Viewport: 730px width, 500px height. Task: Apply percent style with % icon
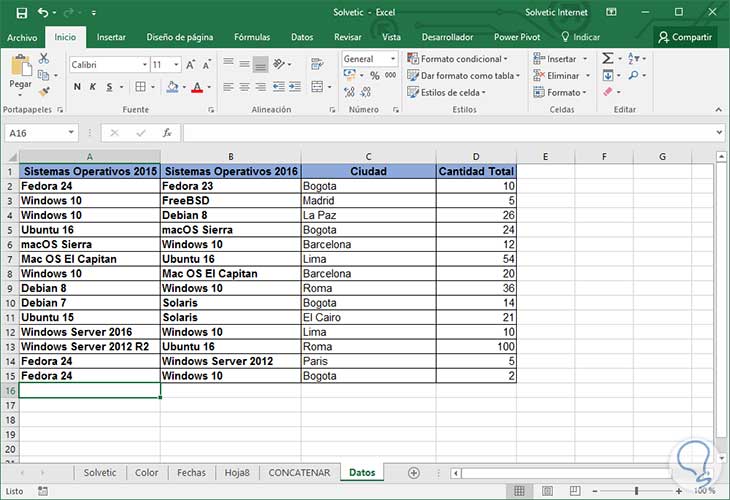click(x=375, y=75)
